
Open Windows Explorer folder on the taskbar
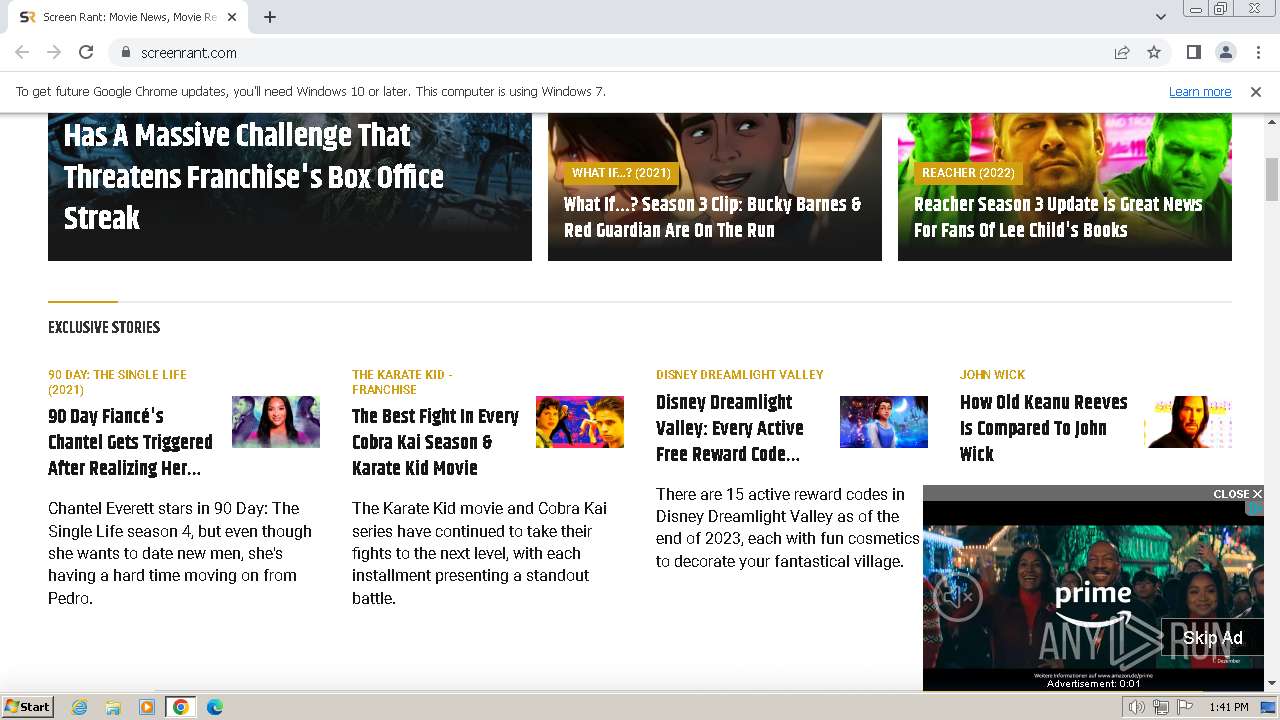point(113,707)
